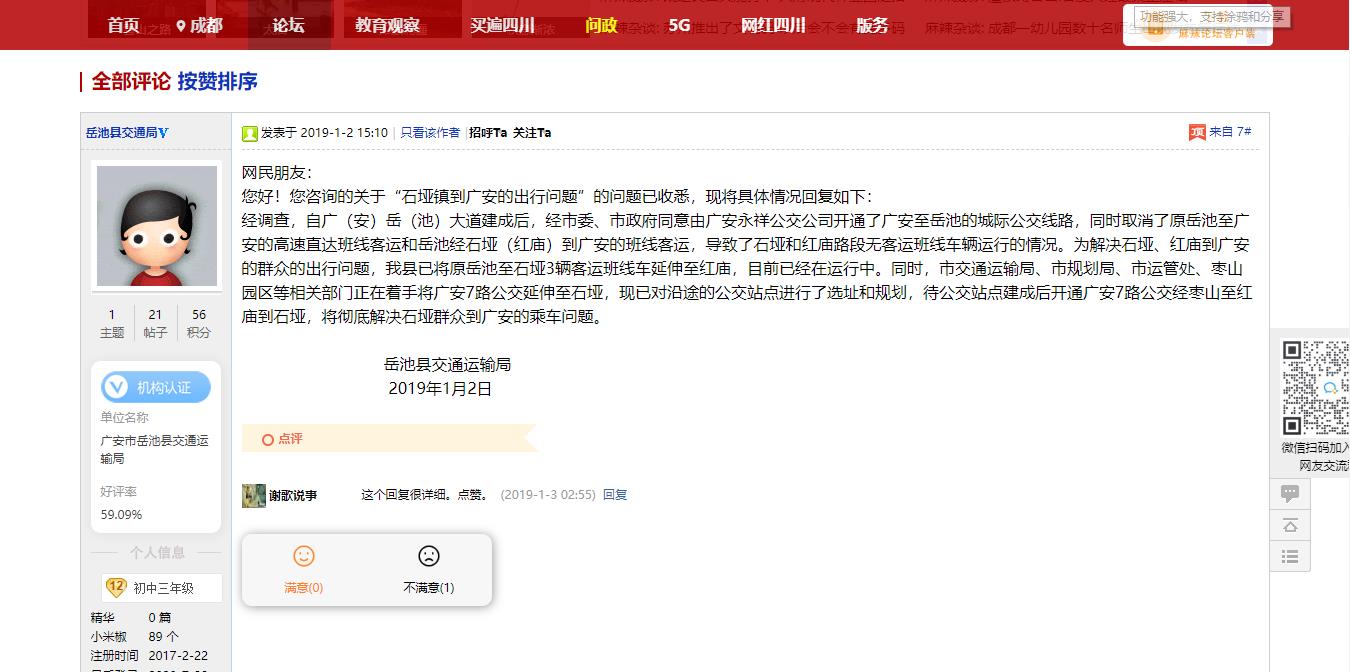
Task: Click the green user icon beside post date
Action: [250, 133]
